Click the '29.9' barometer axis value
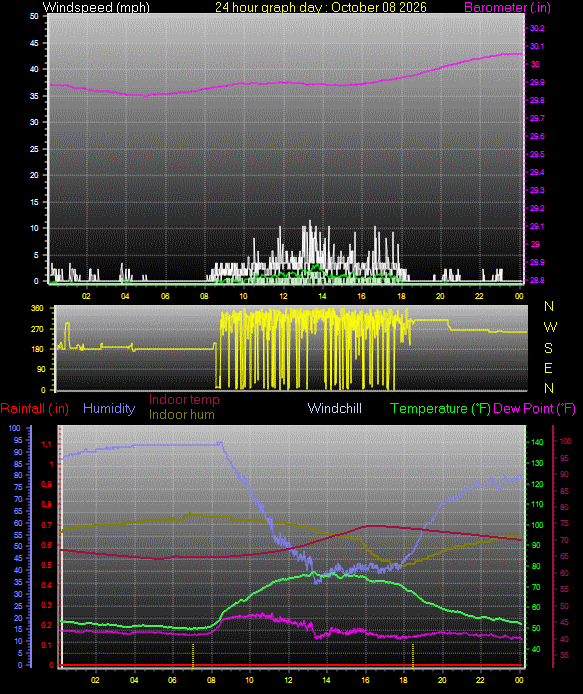Viewport: 583px width, 694px height. pos(537,82)
